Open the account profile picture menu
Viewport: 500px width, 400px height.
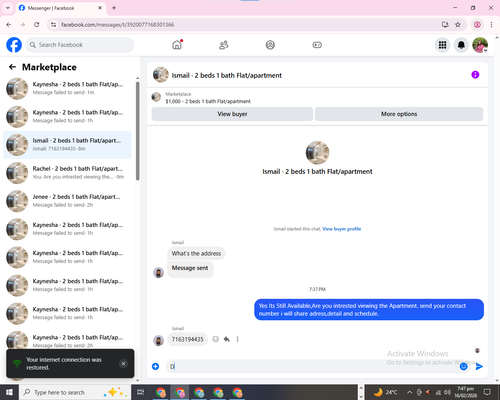[480, 45]
